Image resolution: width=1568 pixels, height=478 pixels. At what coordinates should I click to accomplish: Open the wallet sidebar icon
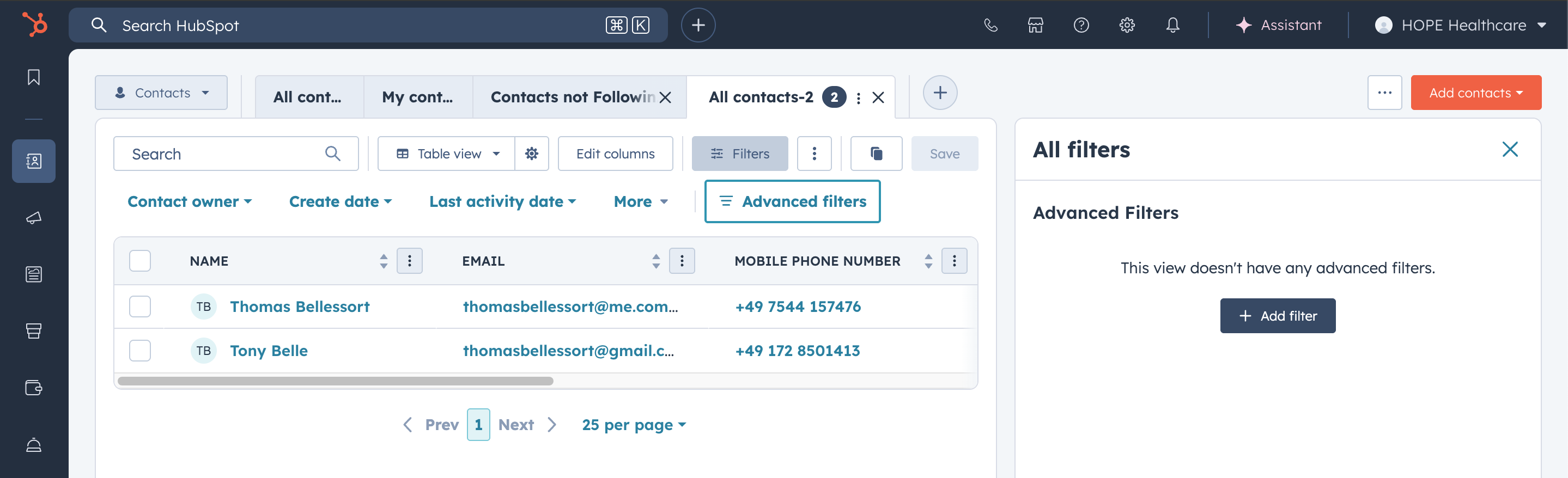tap(33, 388)
